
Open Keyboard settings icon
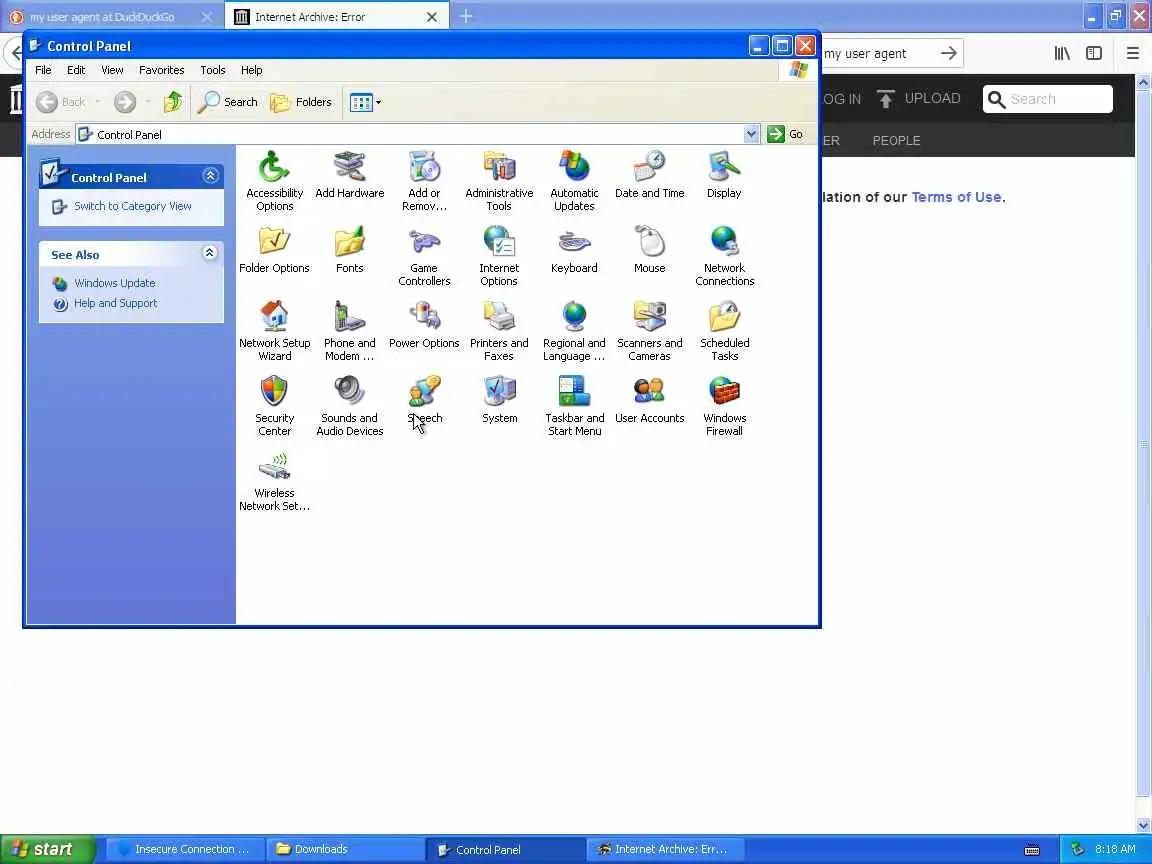point(574,250)
